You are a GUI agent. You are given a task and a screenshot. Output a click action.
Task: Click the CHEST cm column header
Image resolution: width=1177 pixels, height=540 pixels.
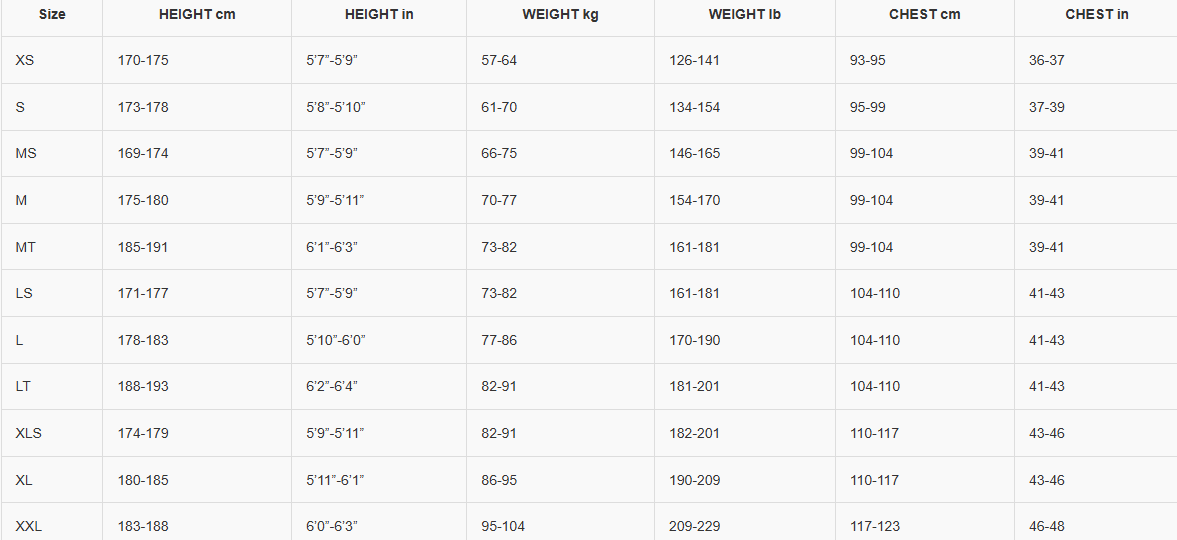coord(925,15)
